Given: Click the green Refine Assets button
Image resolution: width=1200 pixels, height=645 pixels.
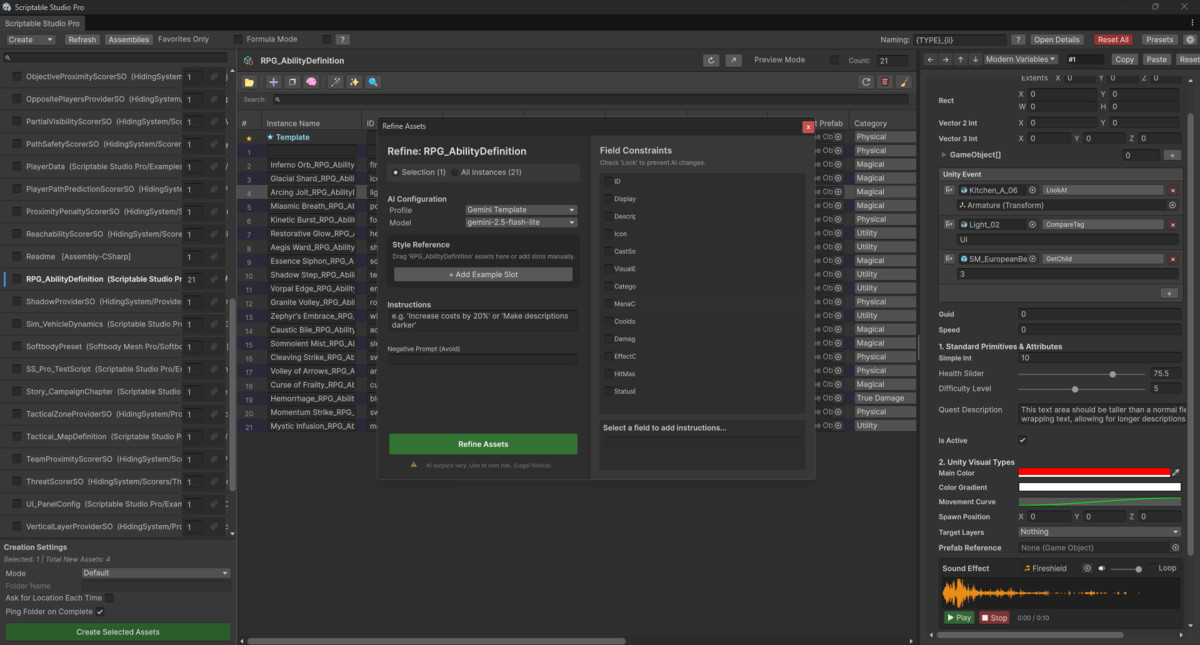Looking at the screenshot, I should pos(483,443).
